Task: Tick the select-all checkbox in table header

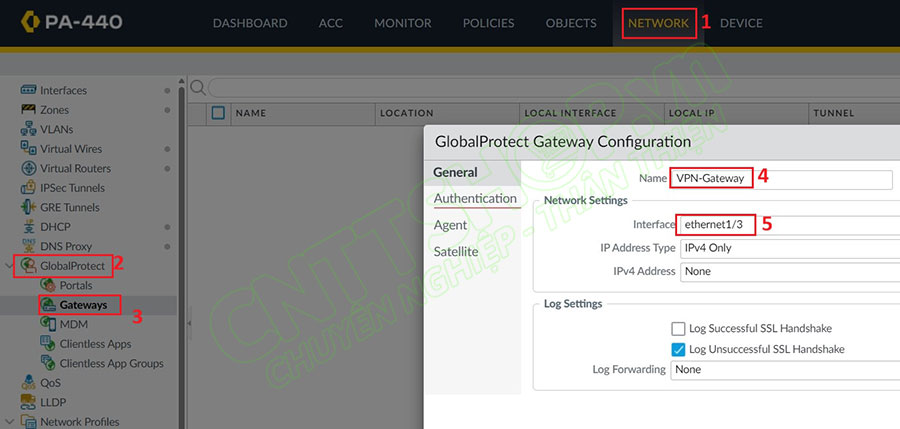Action: coord(218,113)
